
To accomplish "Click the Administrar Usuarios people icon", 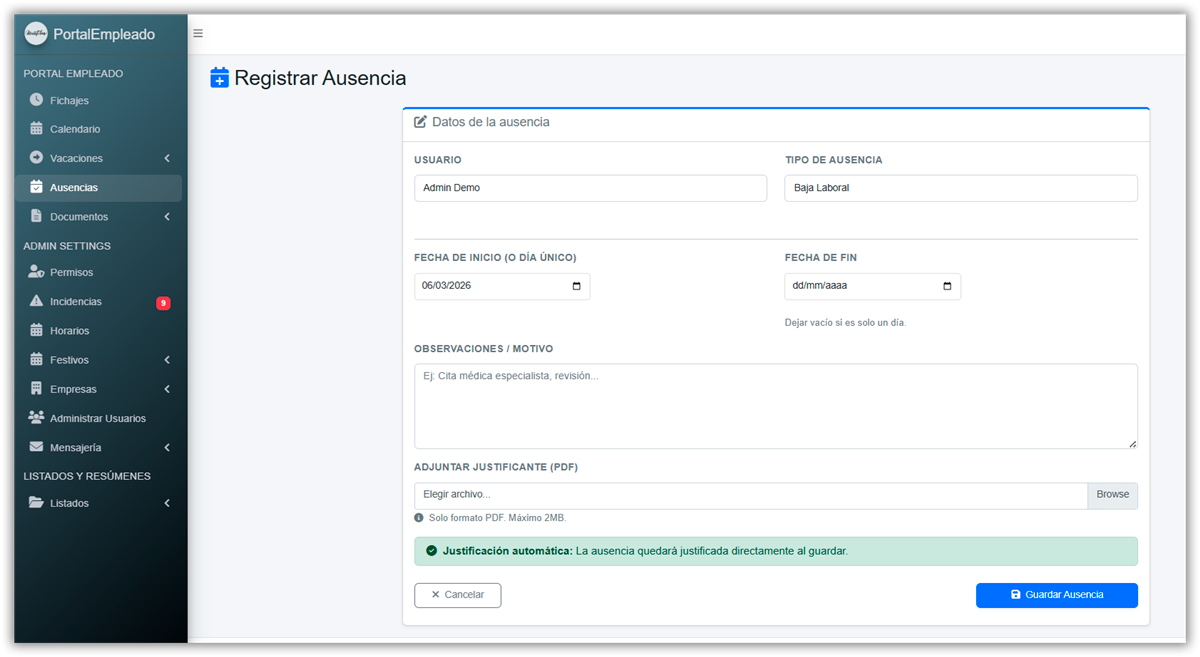I will click(37, 418).
